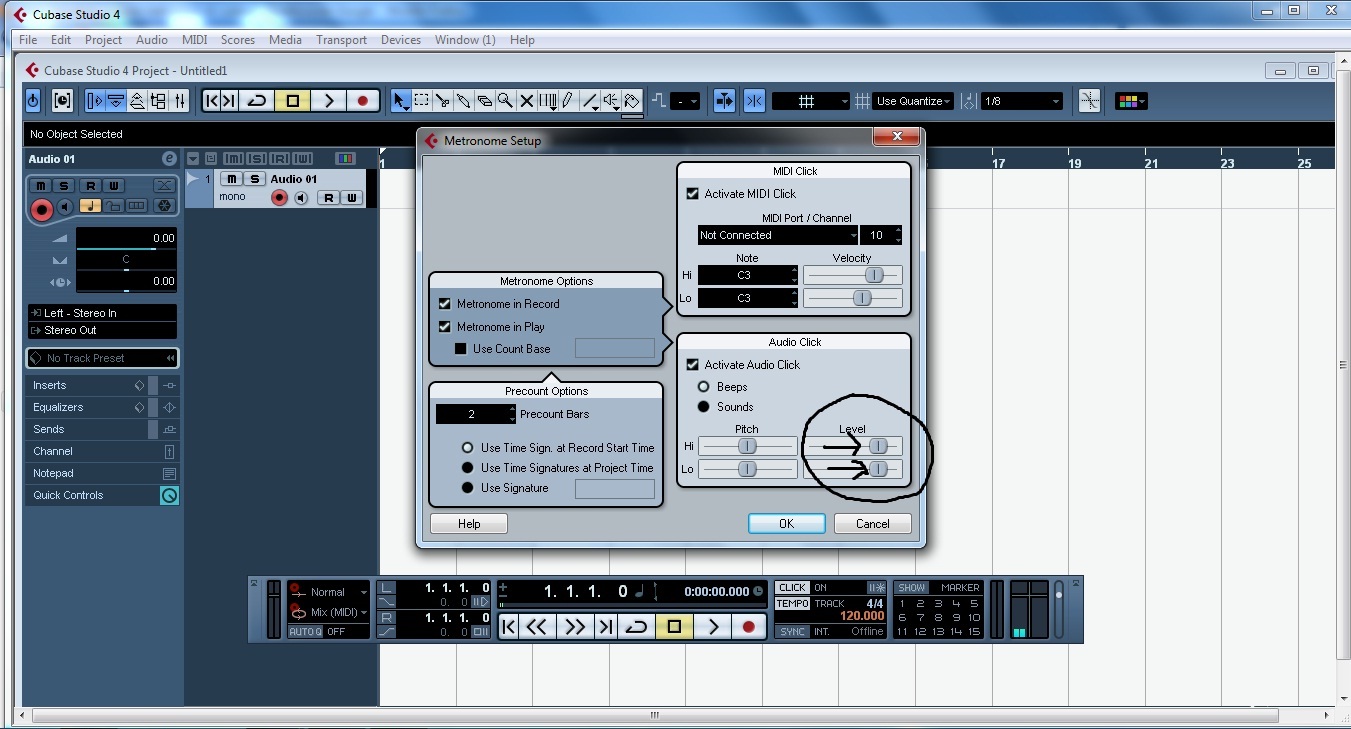Open the MIDI menu
1351x729 pixels.
194,40
